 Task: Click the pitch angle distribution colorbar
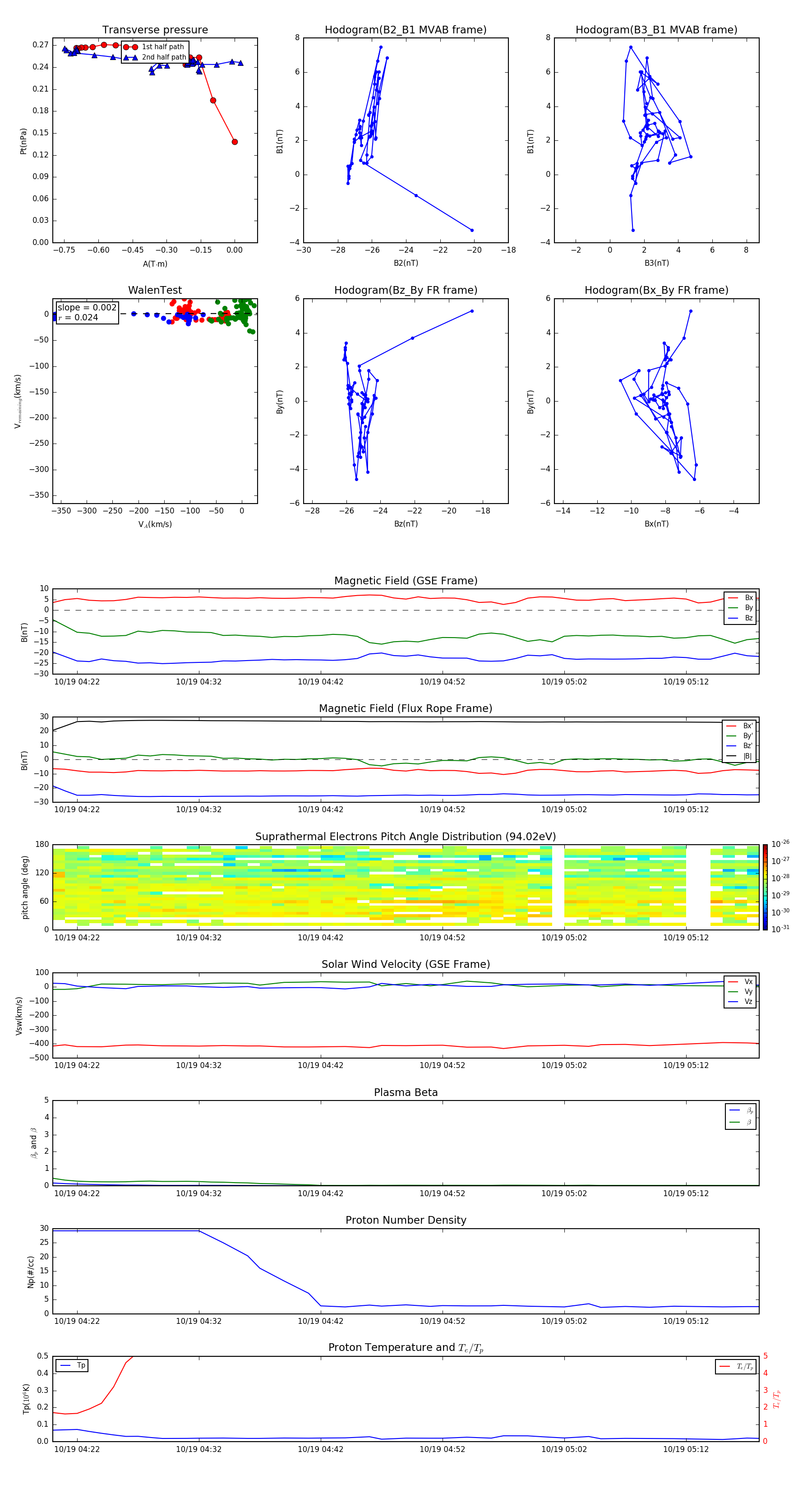[765, 887]
